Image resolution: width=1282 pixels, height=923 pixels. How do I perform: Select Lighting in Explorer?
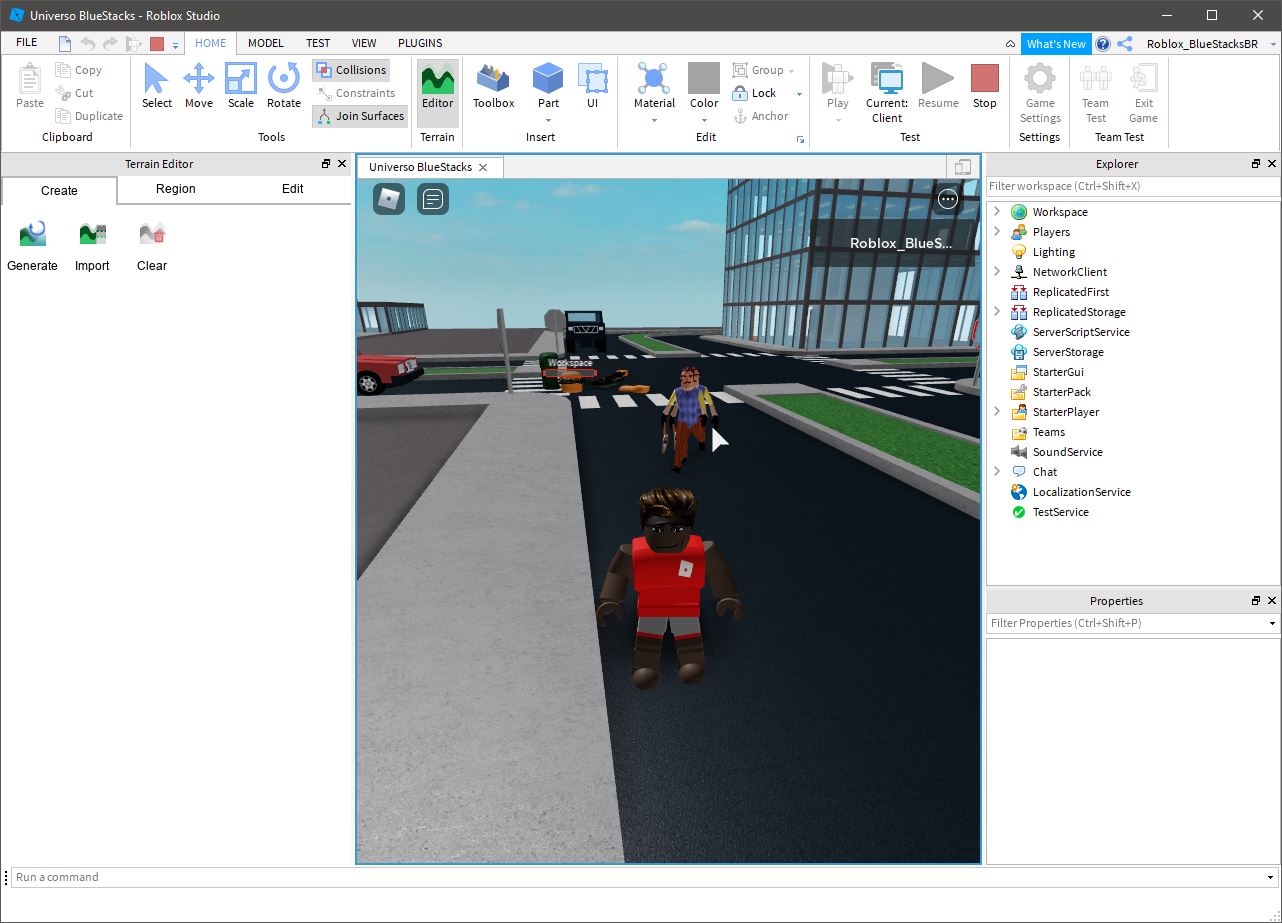pyautogui.click(x=1054, y=252)
